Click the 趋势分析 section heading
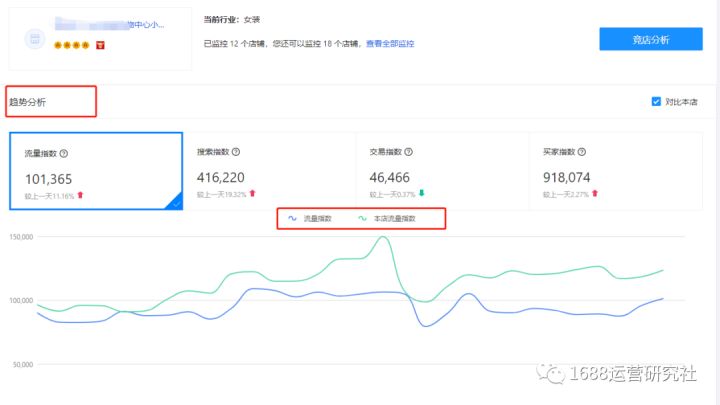The width and height of the screenshot is (720, 405). 28,102
